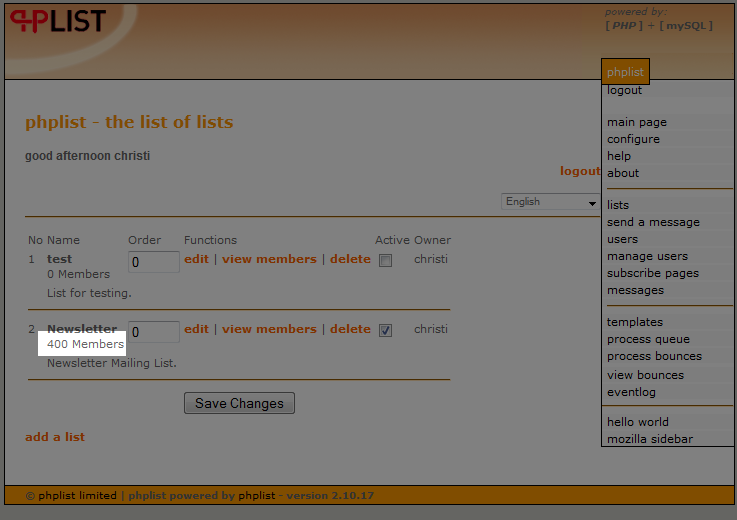Open send a message in sidebar menu
This screenshot has height=520, width=737.
653,222
